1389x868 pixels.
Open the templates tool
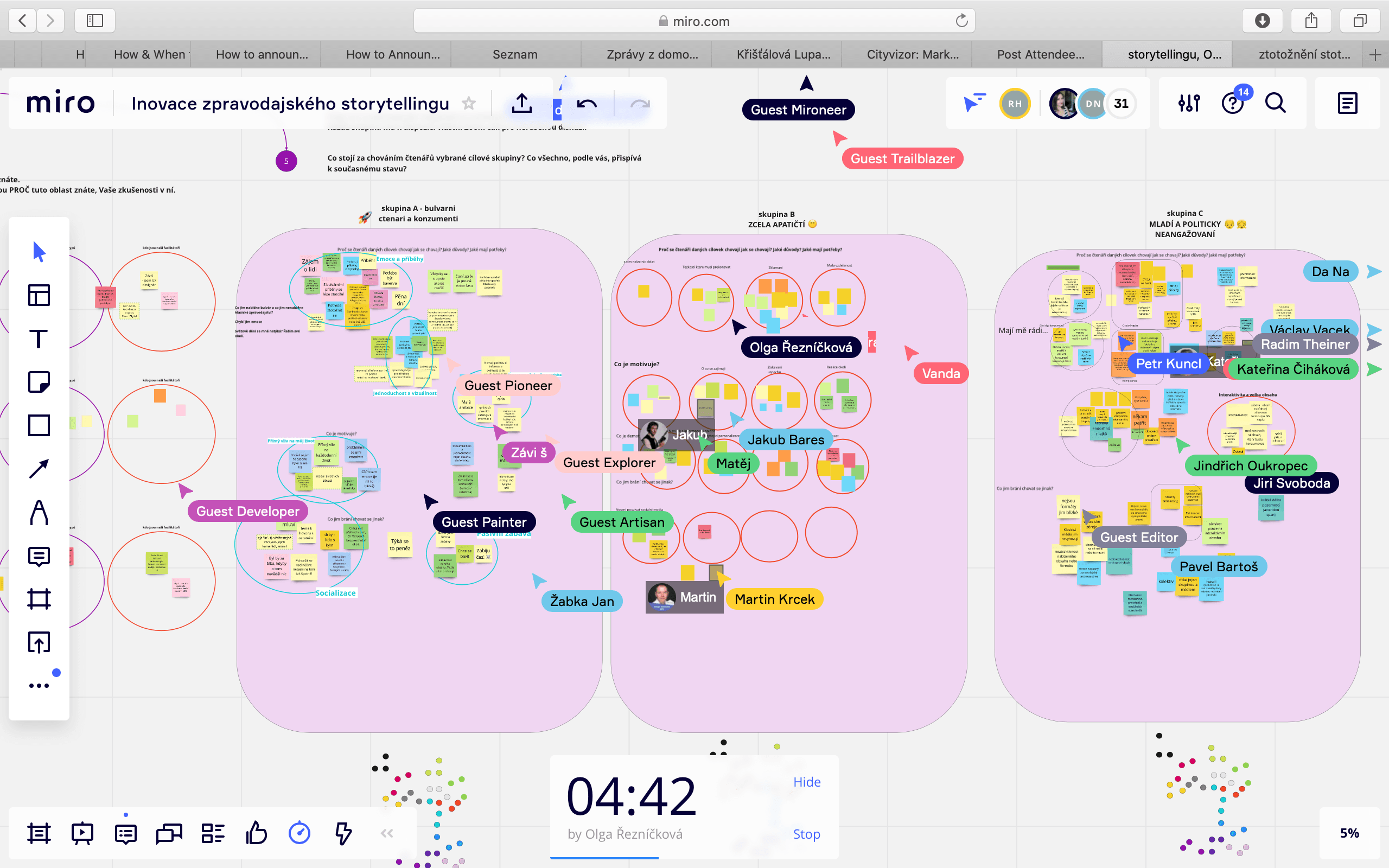pyautogui.click(x=39, y=295)
